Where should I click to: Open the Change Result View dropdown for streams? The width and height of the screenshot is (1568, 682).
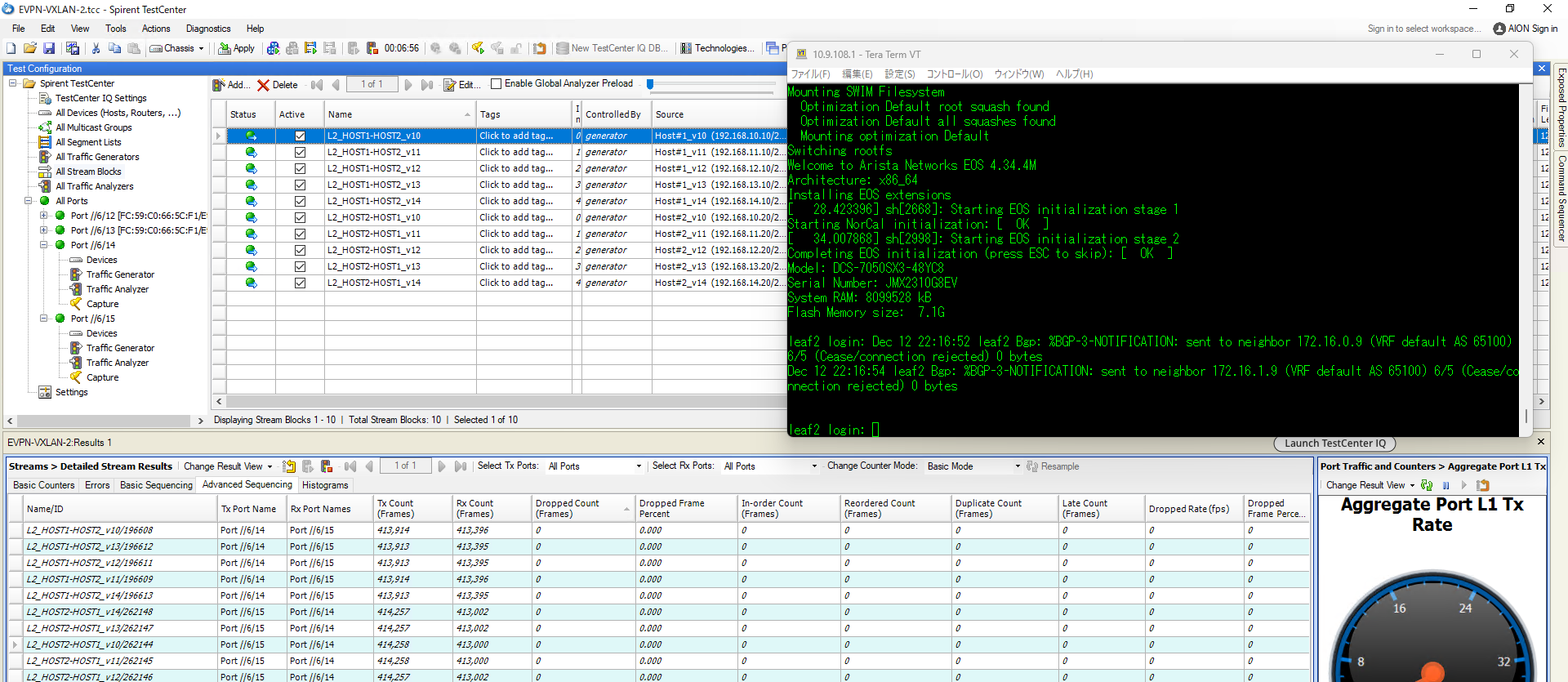(228, 466)
